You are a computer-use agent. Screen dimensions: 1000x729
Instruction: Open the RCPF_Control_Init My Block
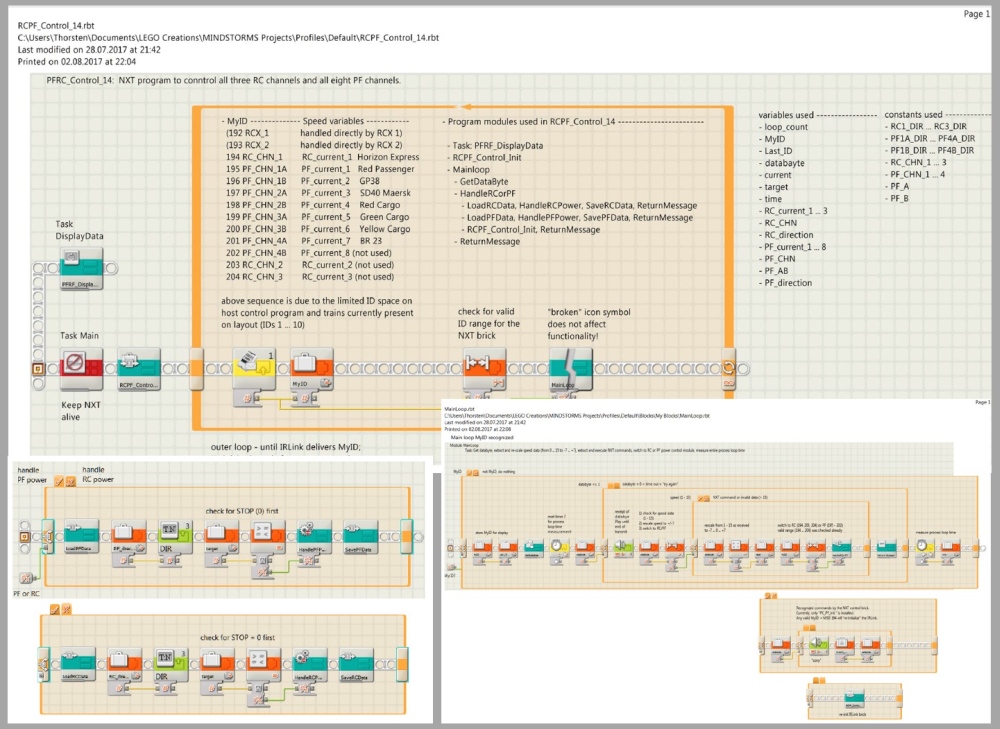point(136,368)
